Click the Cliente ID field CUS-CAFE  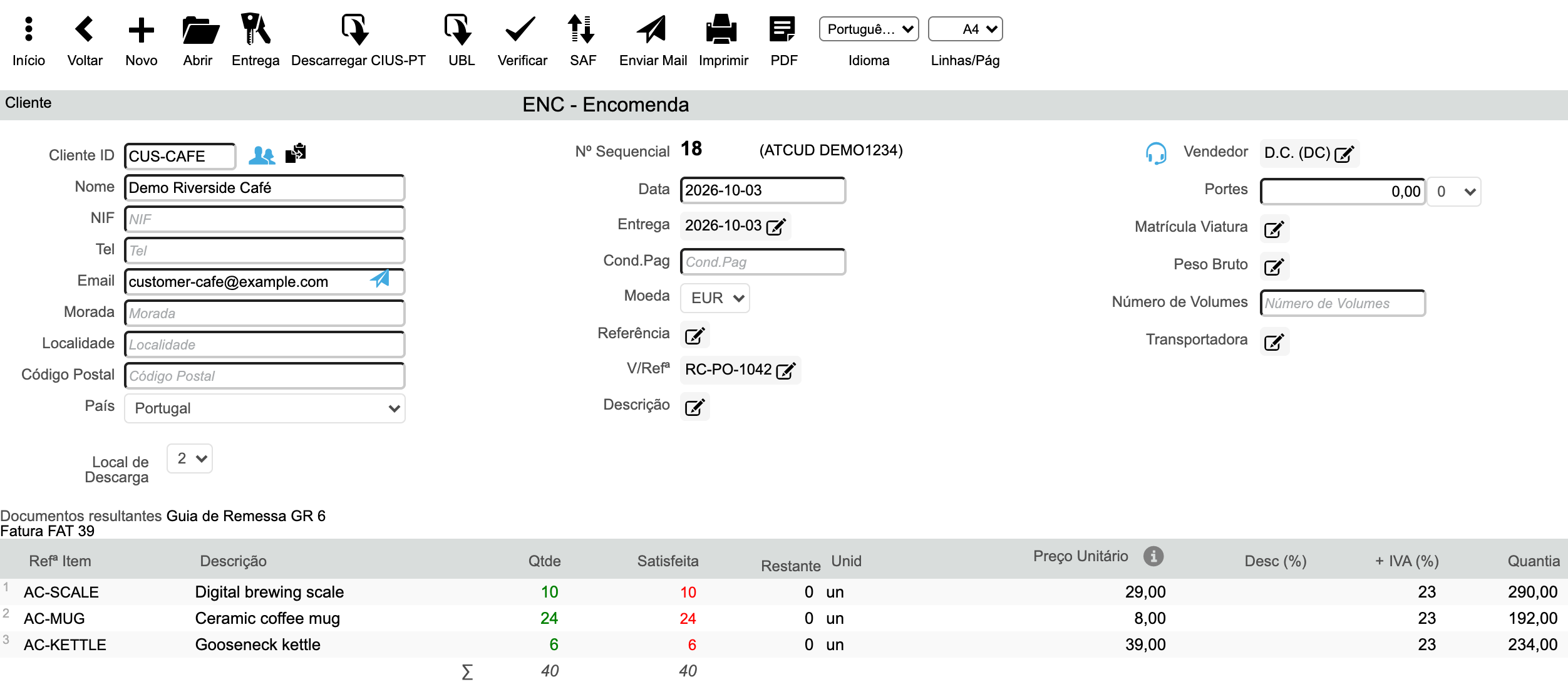180,157
